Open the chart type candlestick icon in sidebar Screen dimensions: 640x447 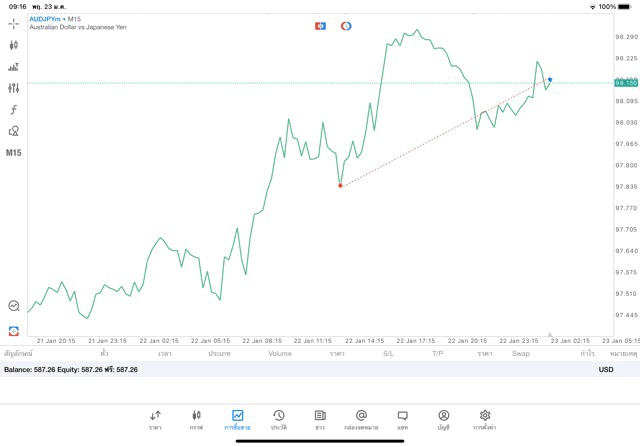click(14, 45)
